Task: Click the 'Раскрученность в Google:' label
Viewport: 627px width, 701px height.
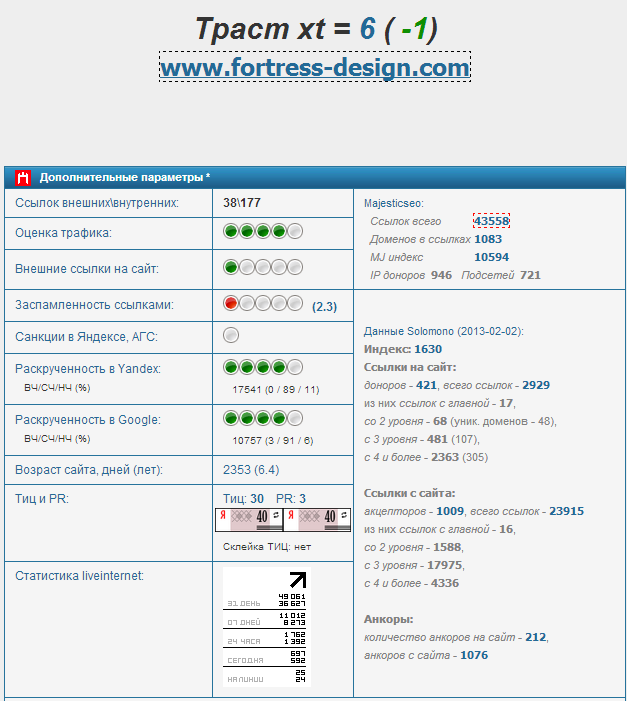Action: pyautogui.click(x=88, y=420)
